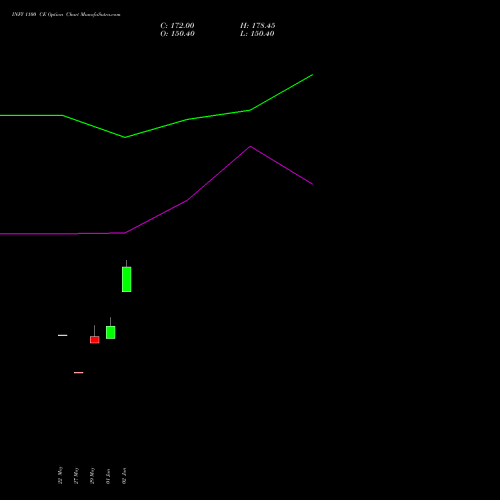This screenshot has width=500, height=500.
Task: Click the open value 'O: 150.40'
Action: pyautogui.click(x=177, y=34)
